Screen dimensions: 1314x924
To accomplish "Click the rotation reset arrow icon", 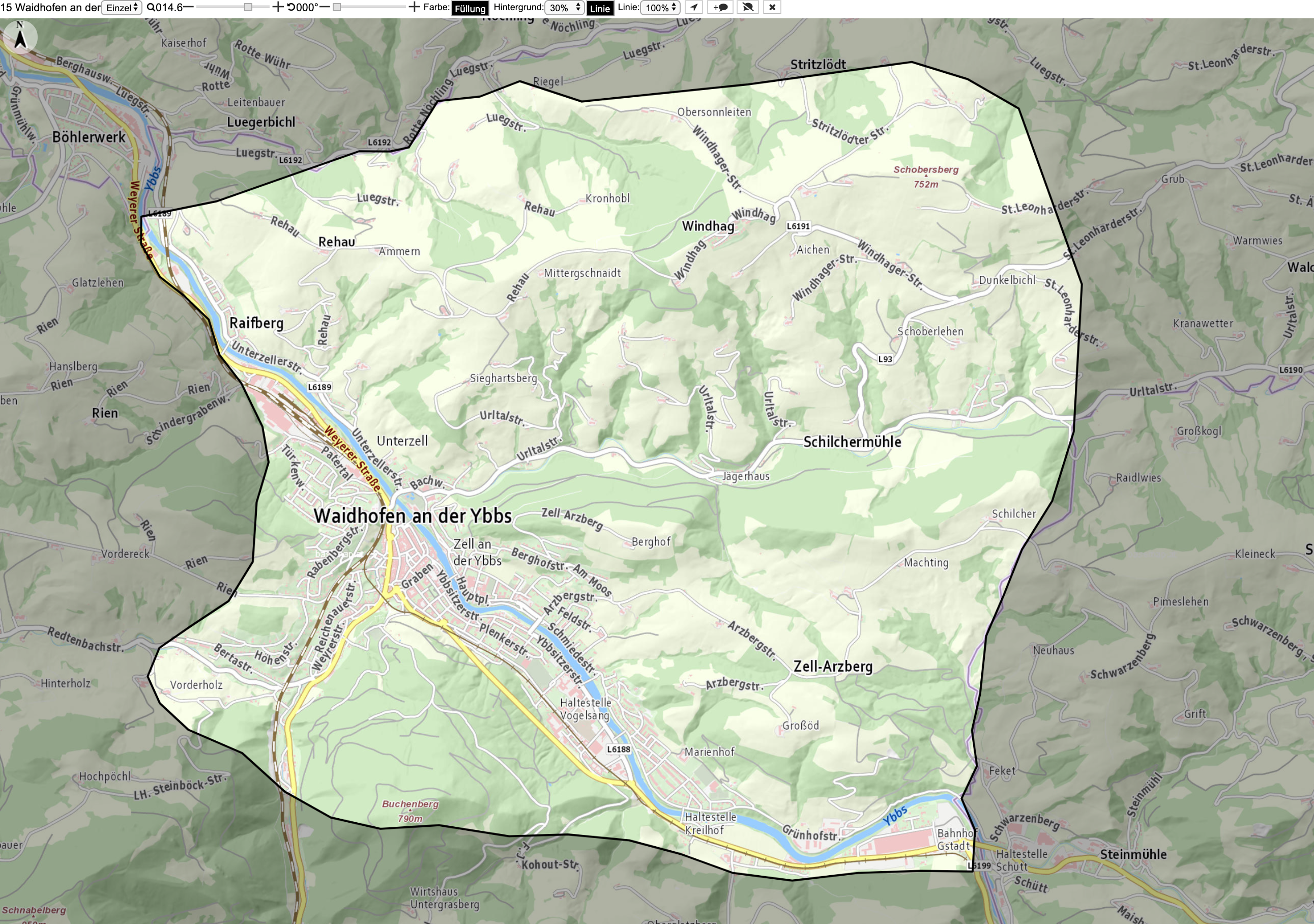I will (x=291, y=8).
